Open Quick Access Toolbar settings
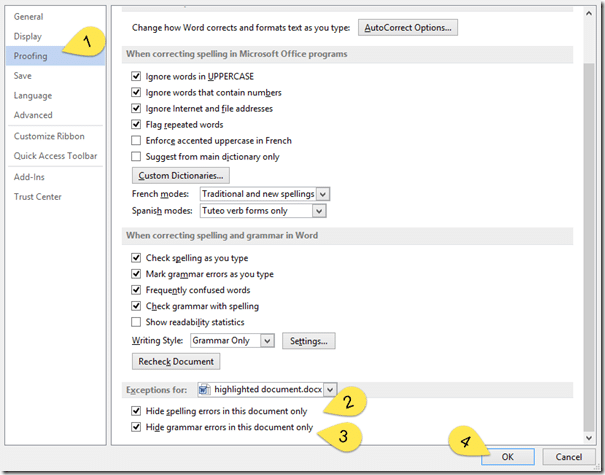 (x=56, y=156)
